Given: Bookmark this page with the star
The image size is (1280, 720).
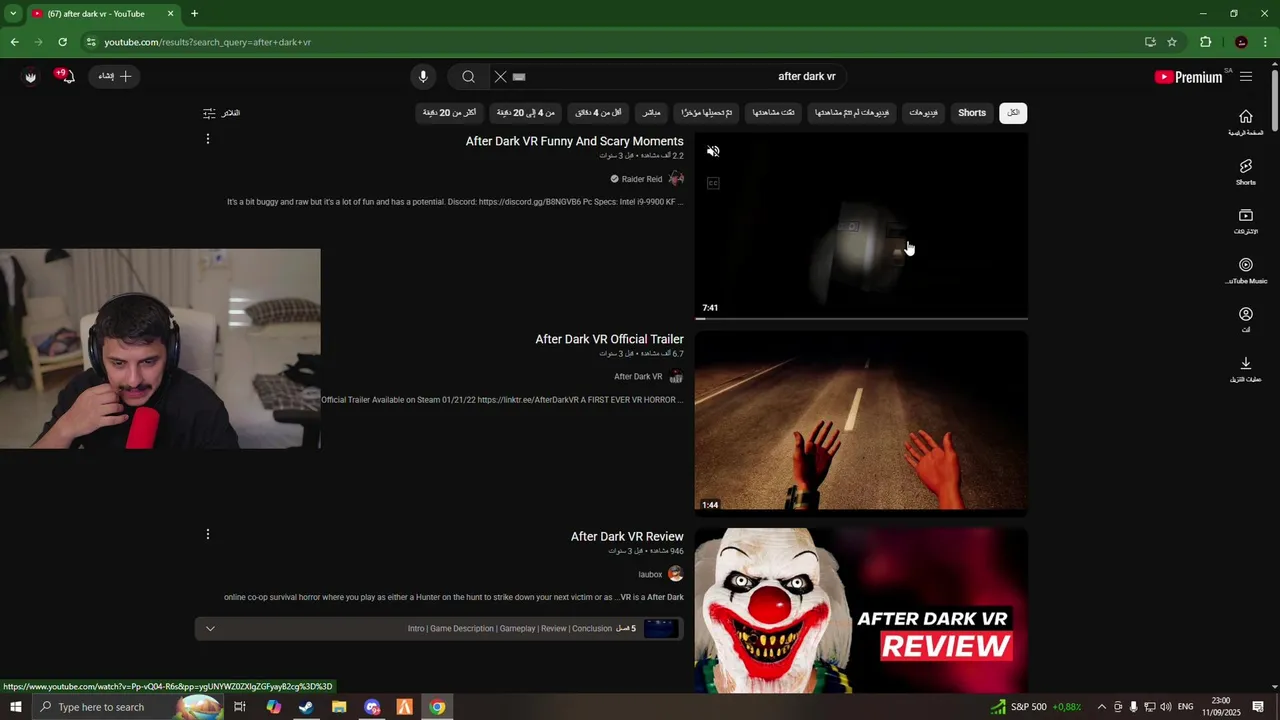Looking at the screenshot, I should click(x=1172, y=42).
